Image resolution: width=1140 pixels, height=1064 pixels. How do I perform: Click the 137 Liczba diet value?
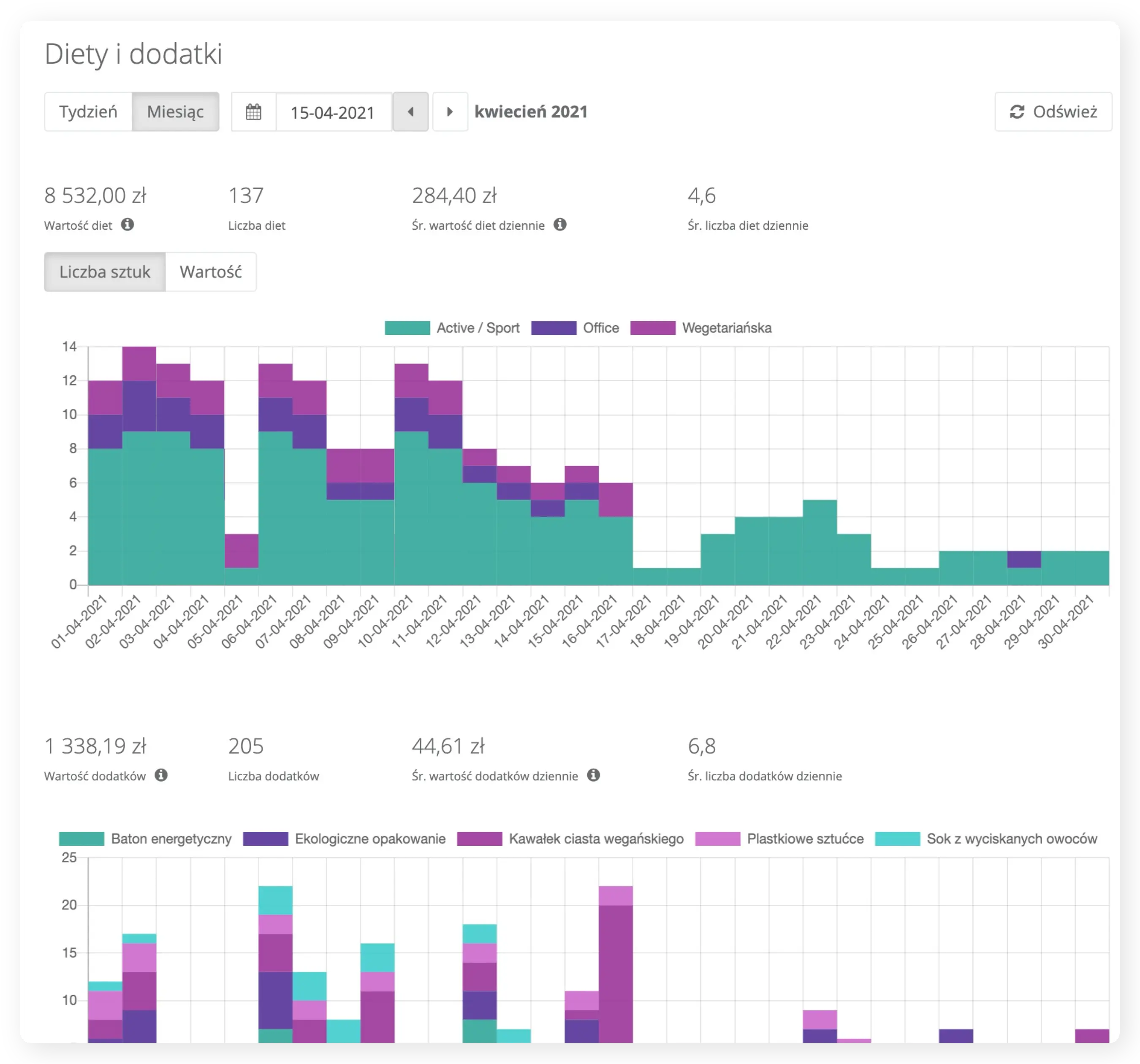pyautogui.click(x=246, y=195)
